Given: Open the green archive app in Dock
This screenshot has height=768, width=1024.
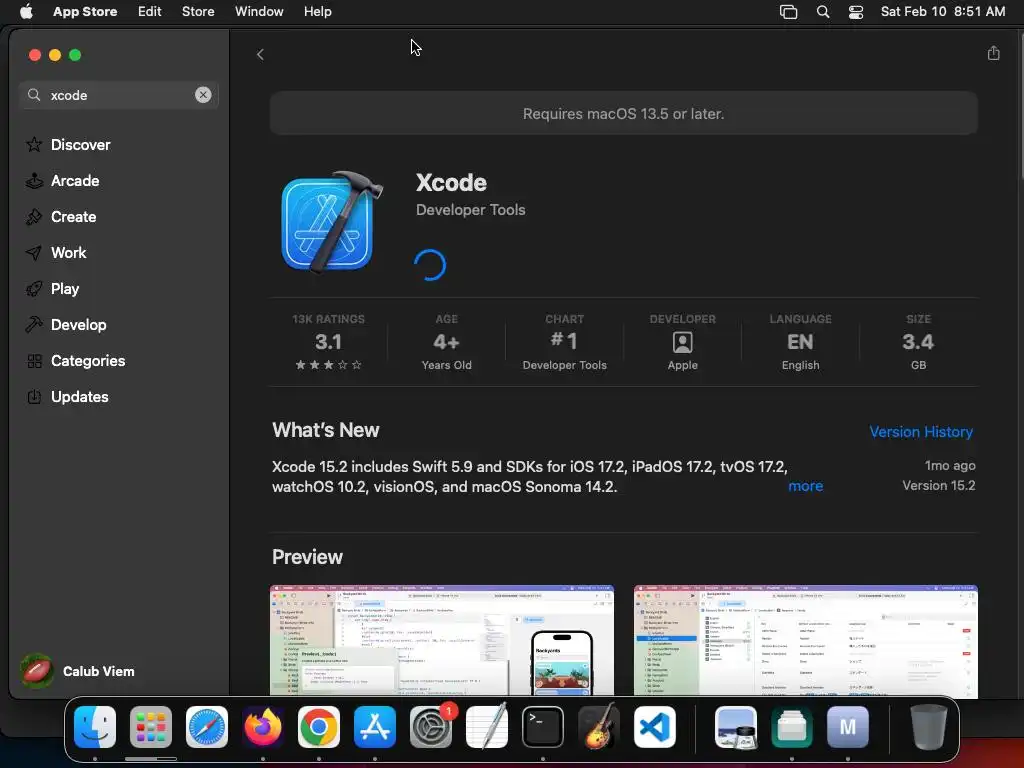Looking at the screenshot, I should tap(792, 727).
